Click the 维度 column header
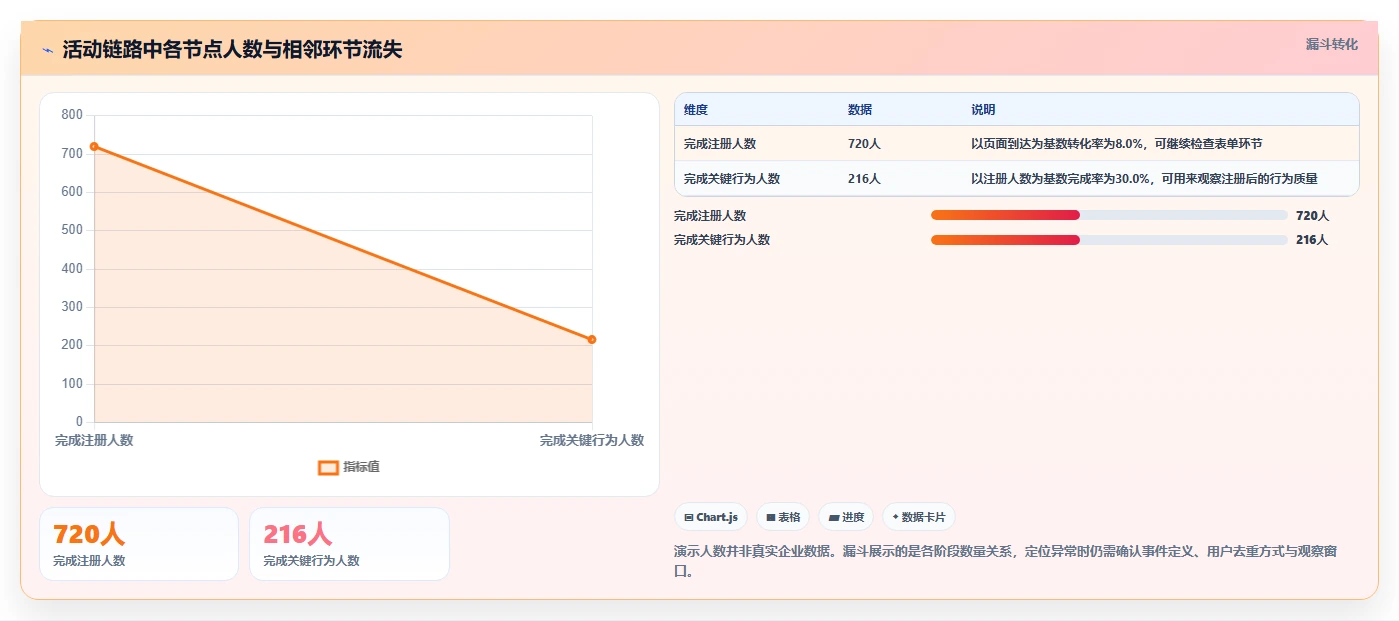The height and width of the screenshot is (621, 1399). tap(696, 110)
